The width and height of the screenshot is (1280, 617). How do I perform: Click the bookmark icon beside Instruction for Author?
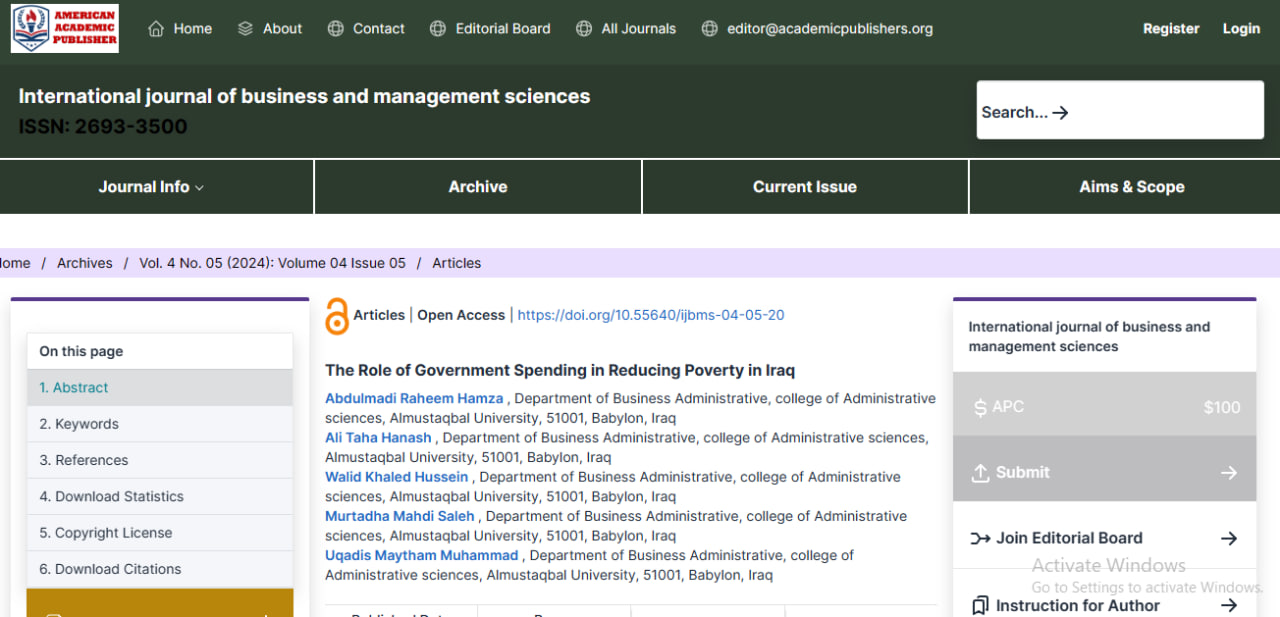[981, 605]
